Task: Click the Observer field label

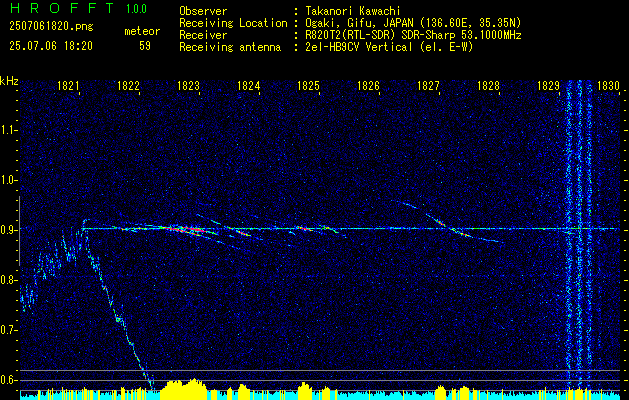Action: coord(203,11)
